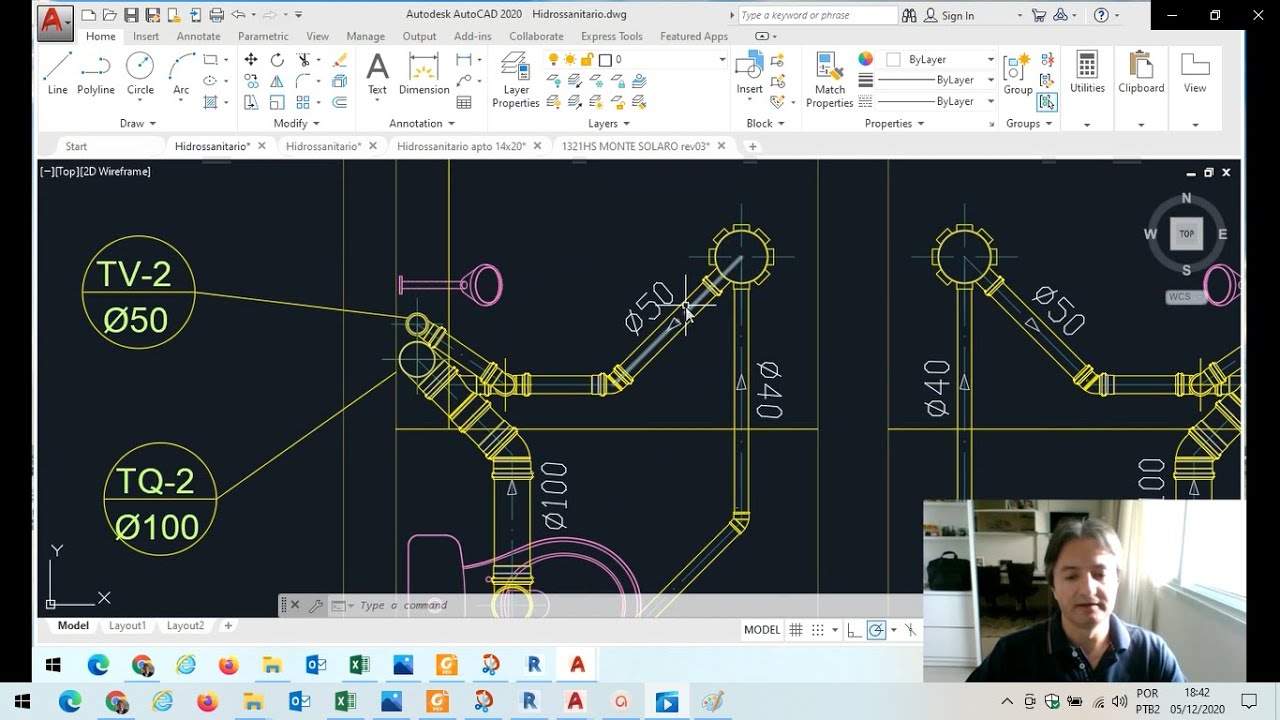
Task: Select the Line tool
Action: tap(57, 74)
